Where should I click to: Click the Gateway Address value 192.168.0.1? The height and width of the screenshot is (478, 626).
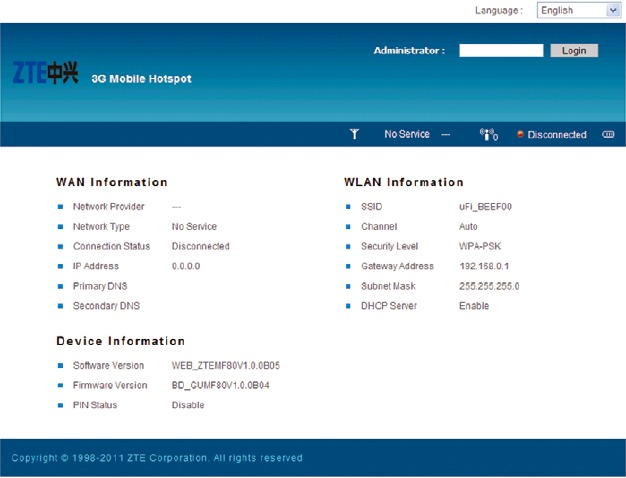click(488, 266)
